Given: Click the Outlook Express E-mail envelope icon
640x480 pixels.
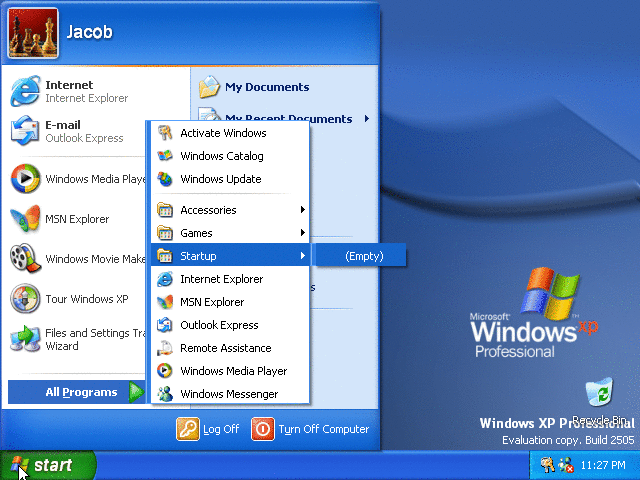Looking at the screenshot, I should coord(25,131).
